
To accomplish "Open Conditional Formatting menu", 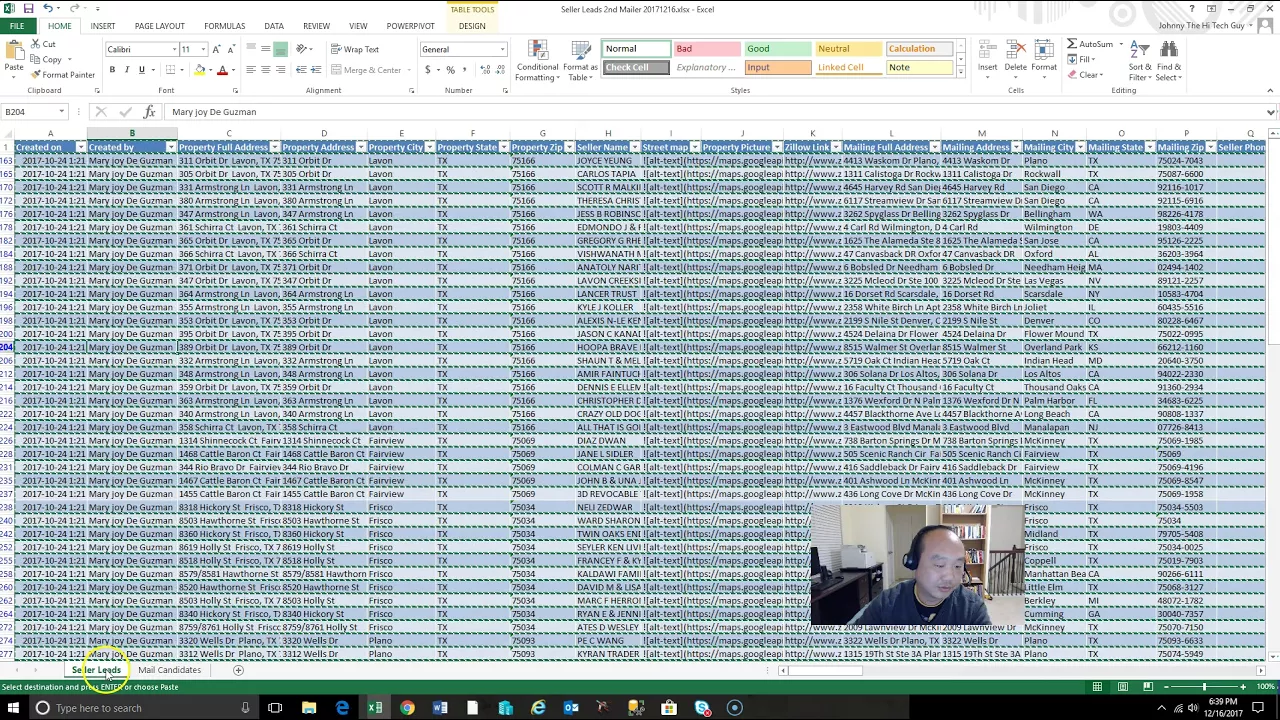I will pyautogui.click(x=537, y=61).
